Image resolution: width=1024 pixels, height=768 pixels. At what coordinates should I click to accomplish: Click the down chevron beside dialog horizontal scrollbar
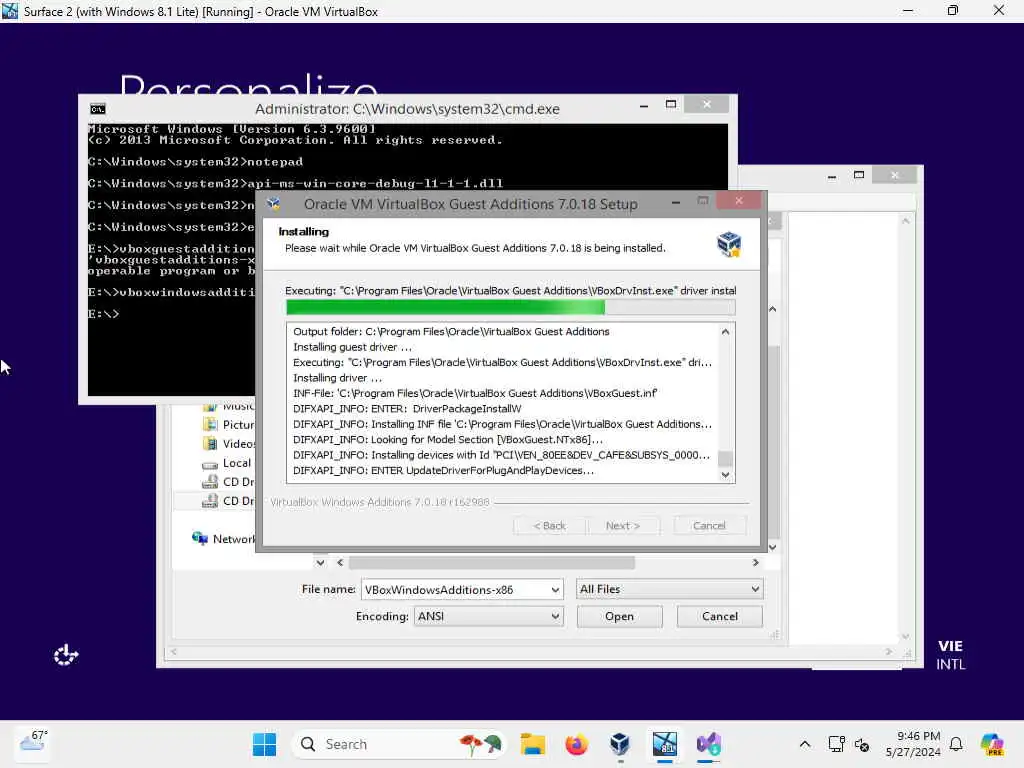pos(320,562)
